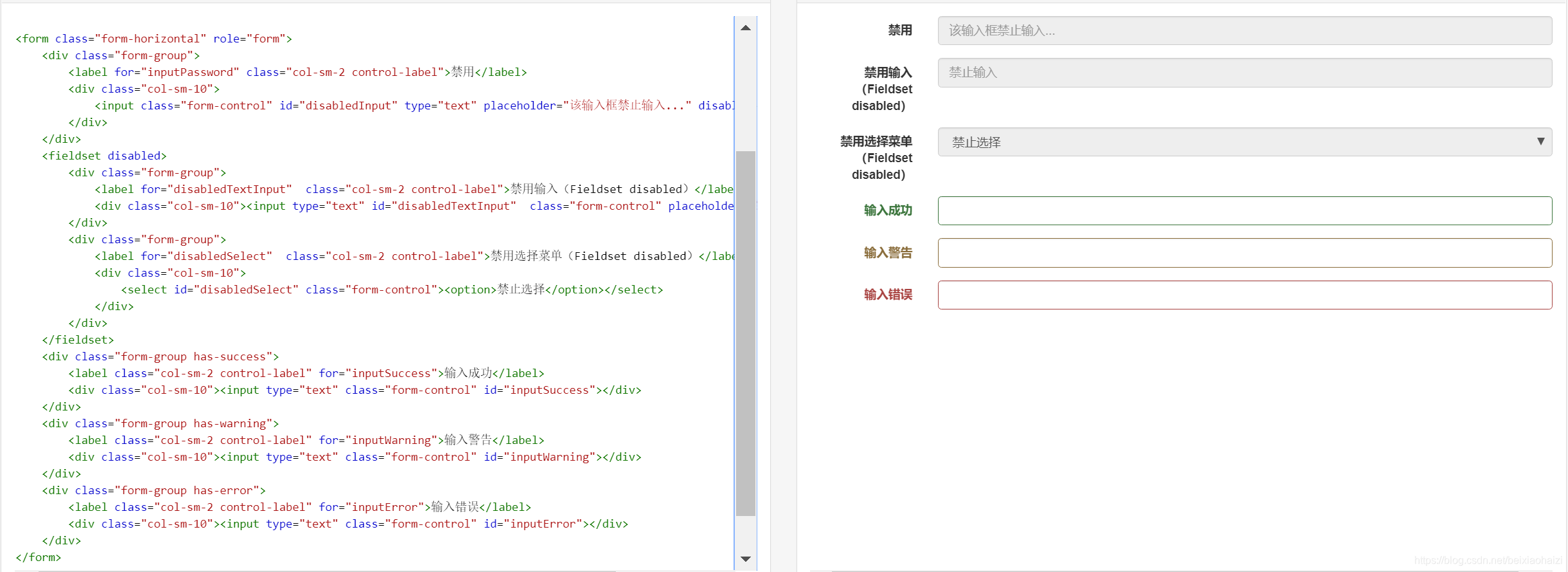
Task: Click the label line for="inputSuccess"
Action: pos(307,373)
